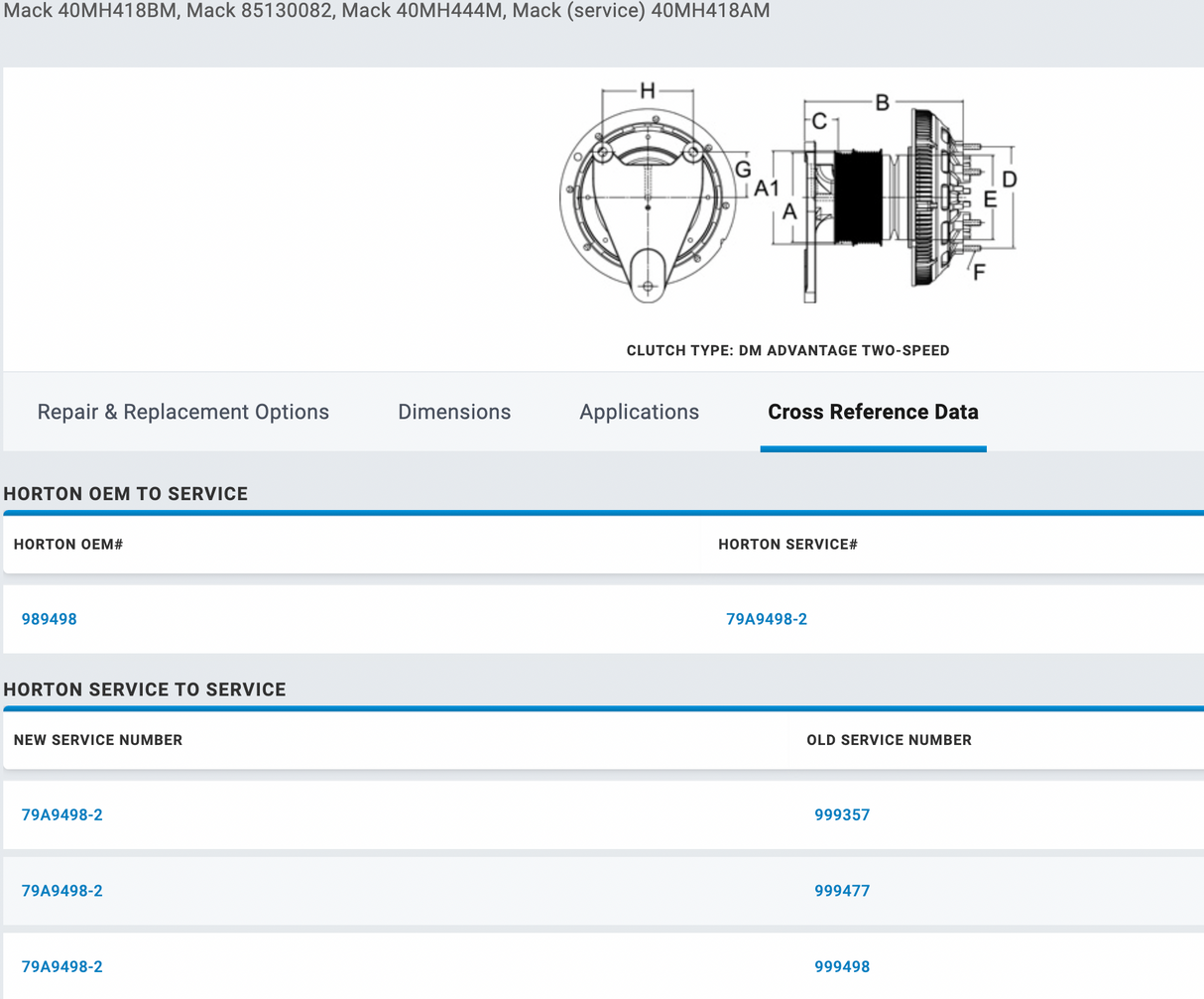Open 79A9498-2 link next to 999357

click(x=61, y=814)
